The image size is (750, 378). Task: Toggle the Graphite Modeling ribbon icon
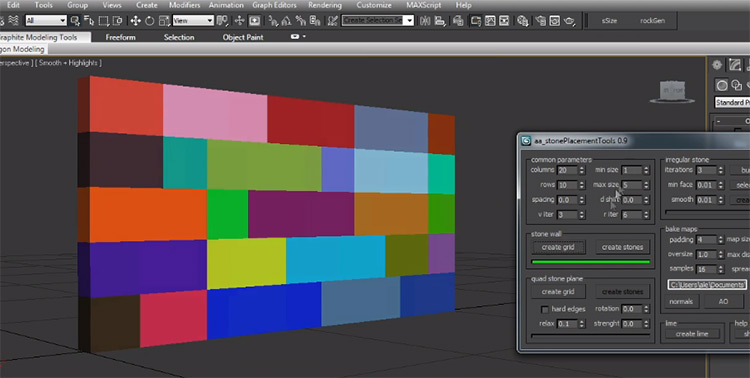[x=476, y=21]
